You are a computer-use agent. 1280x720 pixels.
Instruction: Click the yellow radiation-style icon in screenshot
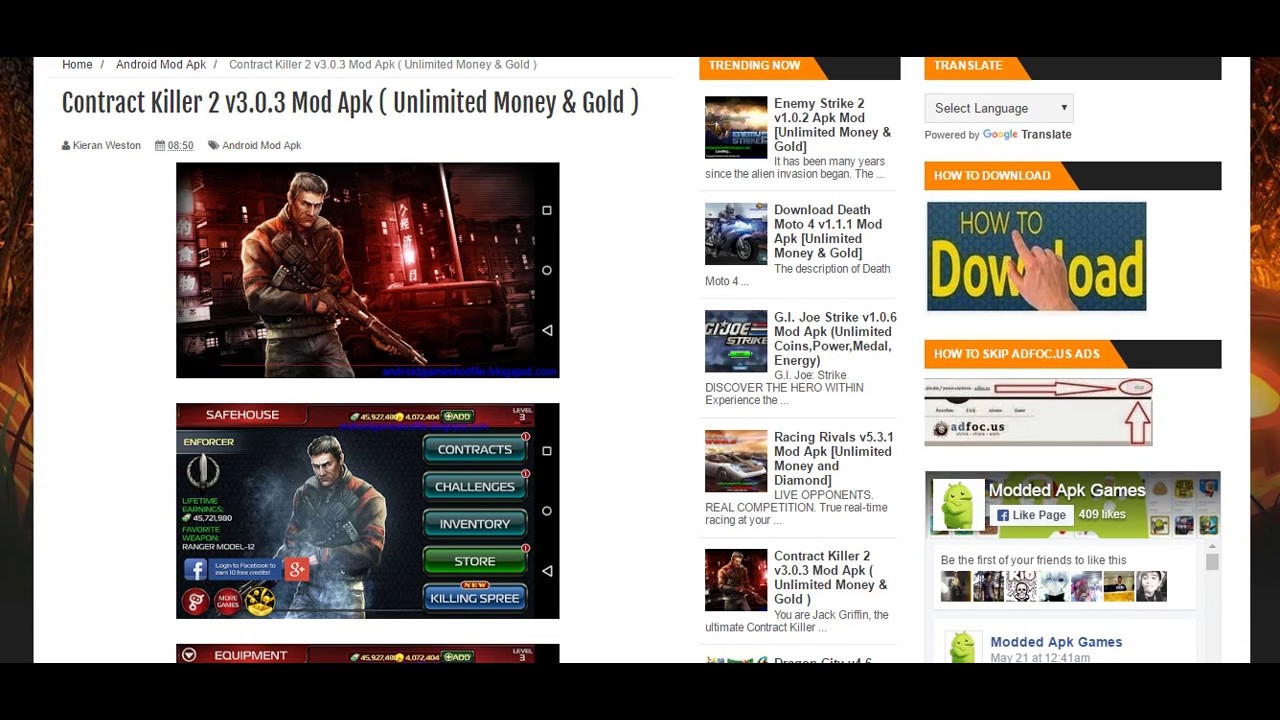(x=259, y=600)
